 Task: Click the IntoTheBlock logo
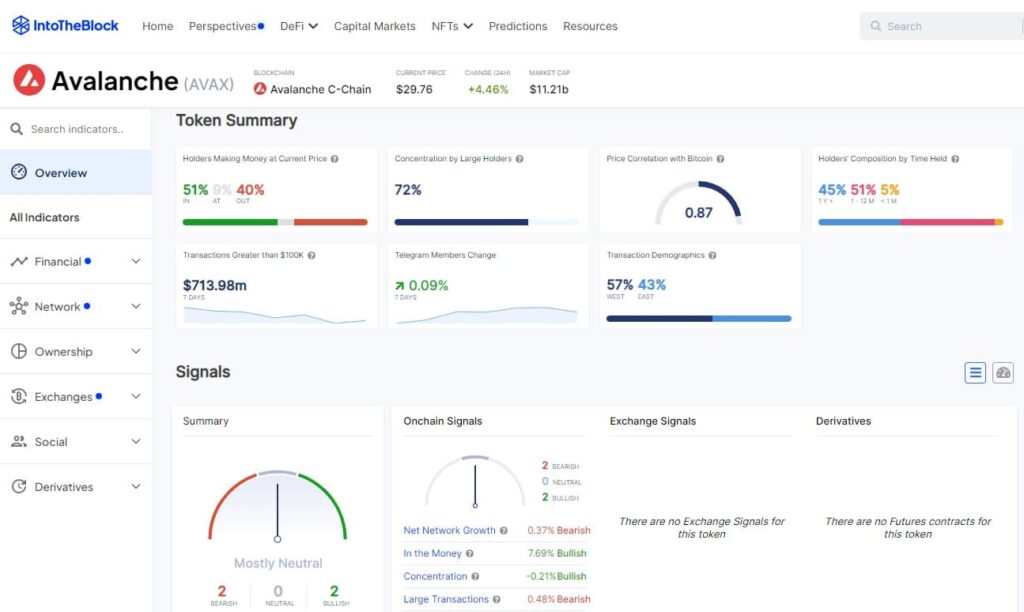coord(65,25)
